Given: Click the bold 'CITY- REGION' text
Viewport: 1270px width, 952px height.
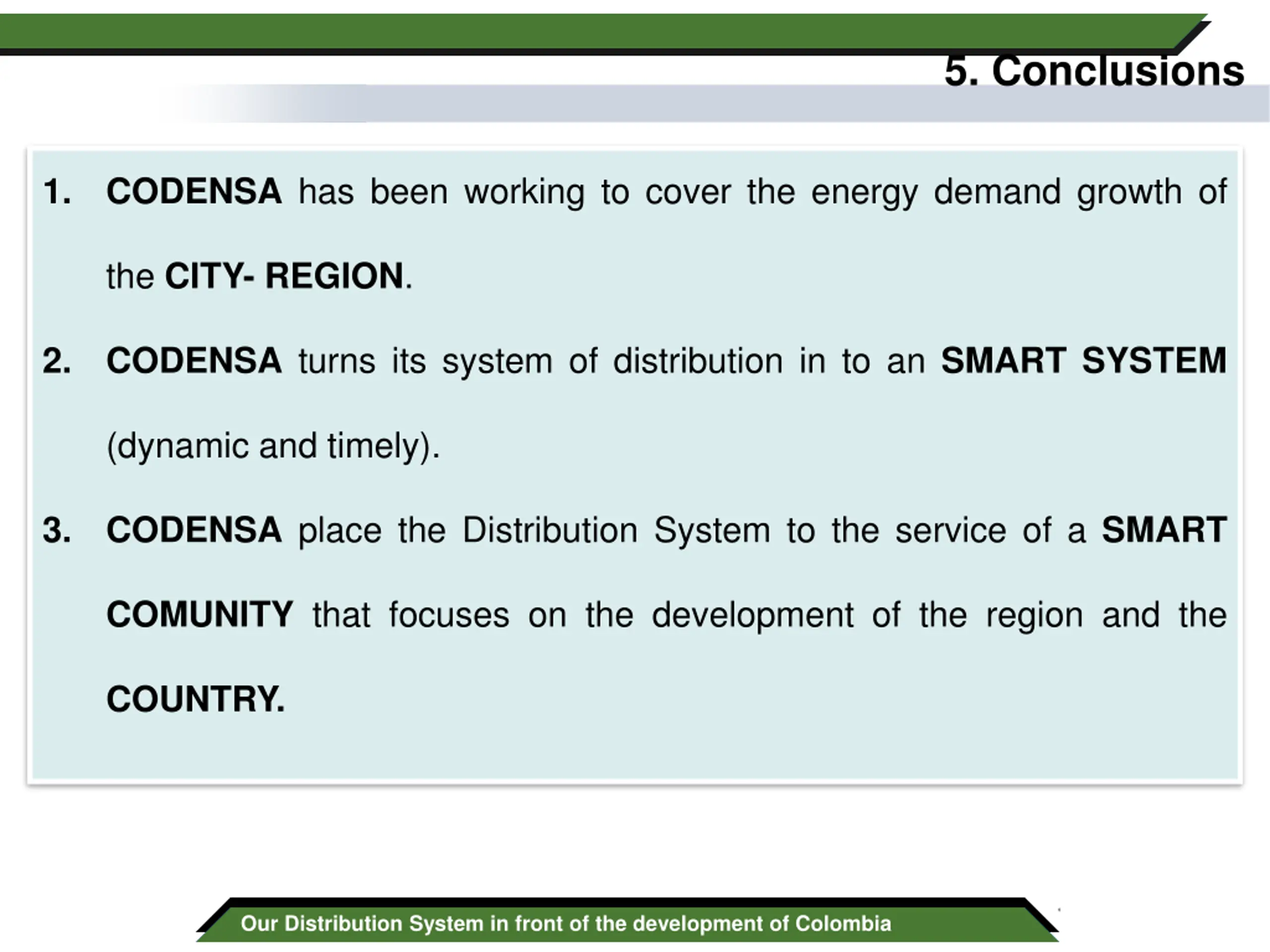Looking at the screenshot, I should 284,276.
